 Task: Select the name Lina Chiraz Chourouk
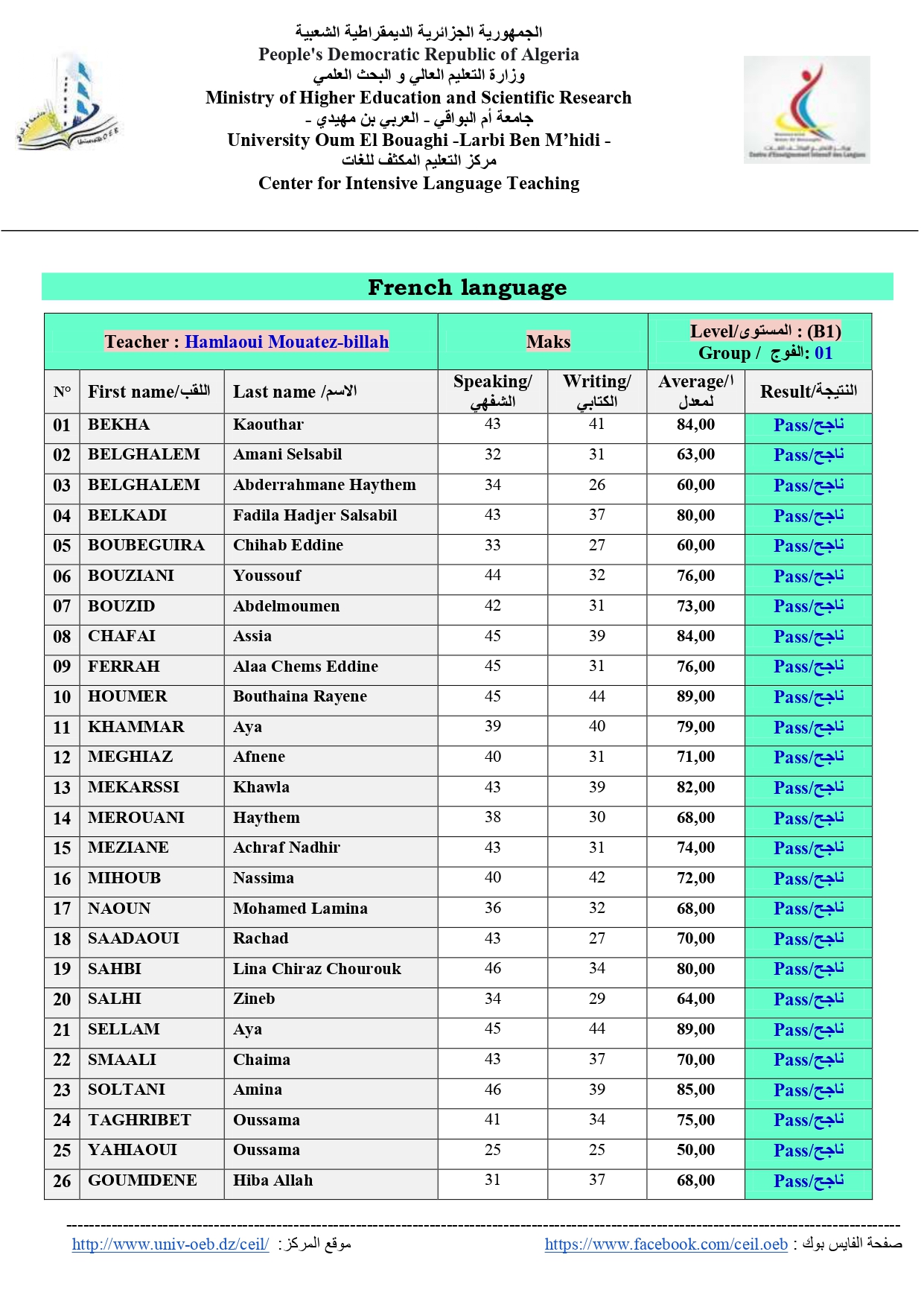click(316, 969)
